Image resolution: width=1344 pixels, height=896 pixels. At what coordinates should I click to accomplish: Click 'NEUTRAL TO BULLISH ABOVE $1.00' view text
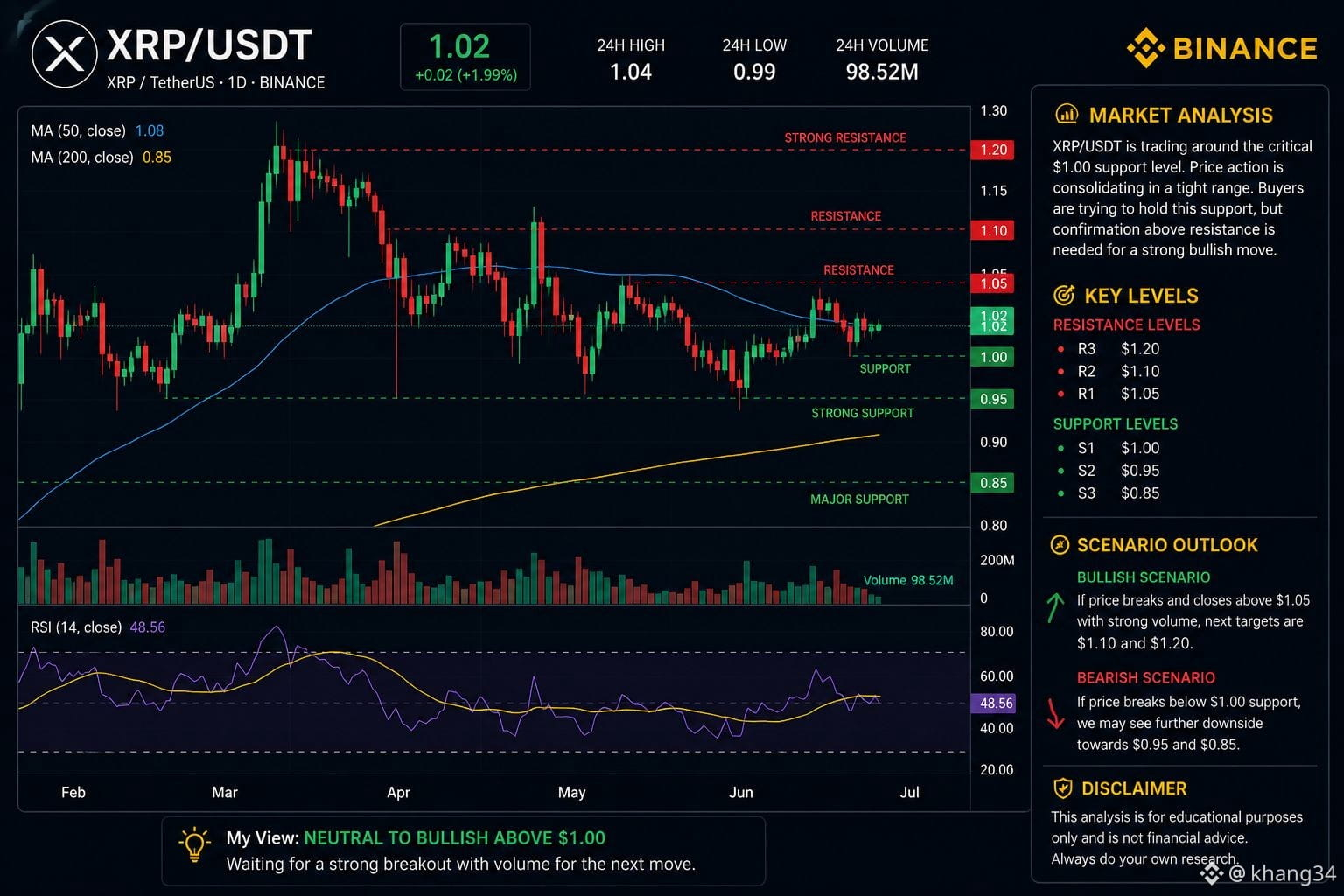click(x=454, y=838)
